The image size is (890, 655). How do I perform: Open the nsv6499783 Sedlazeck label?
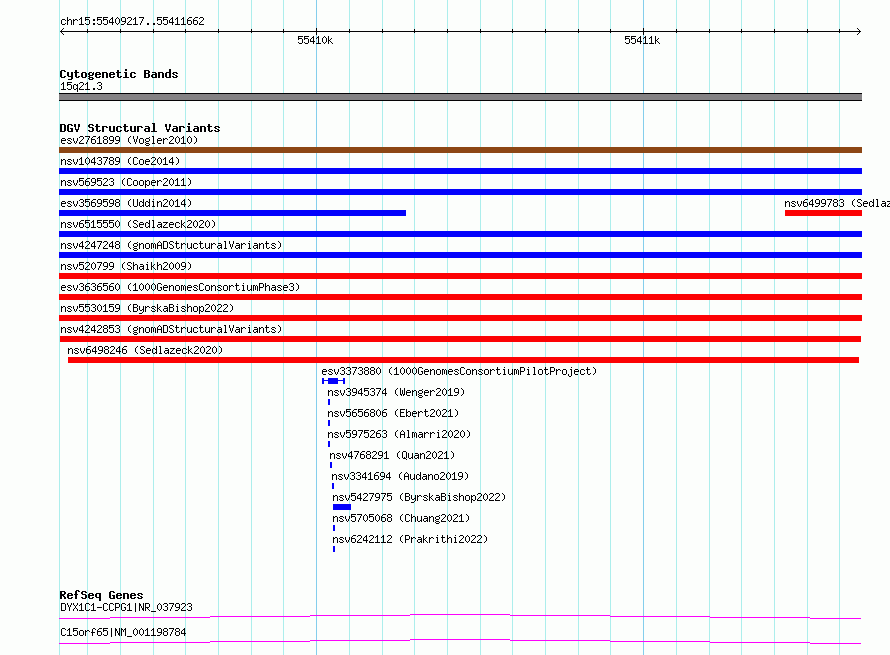point(837,203)
